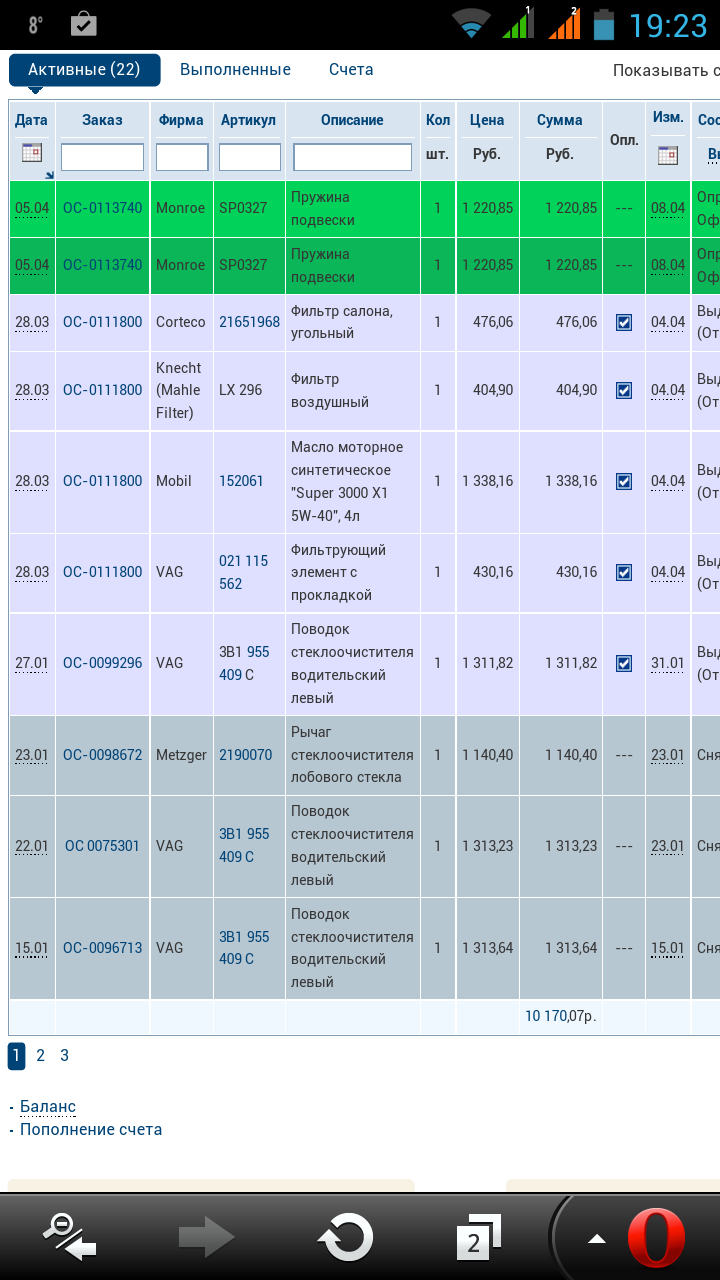
Task: Open the browser tabs switcher
Action: click(x=477, y=1238)
